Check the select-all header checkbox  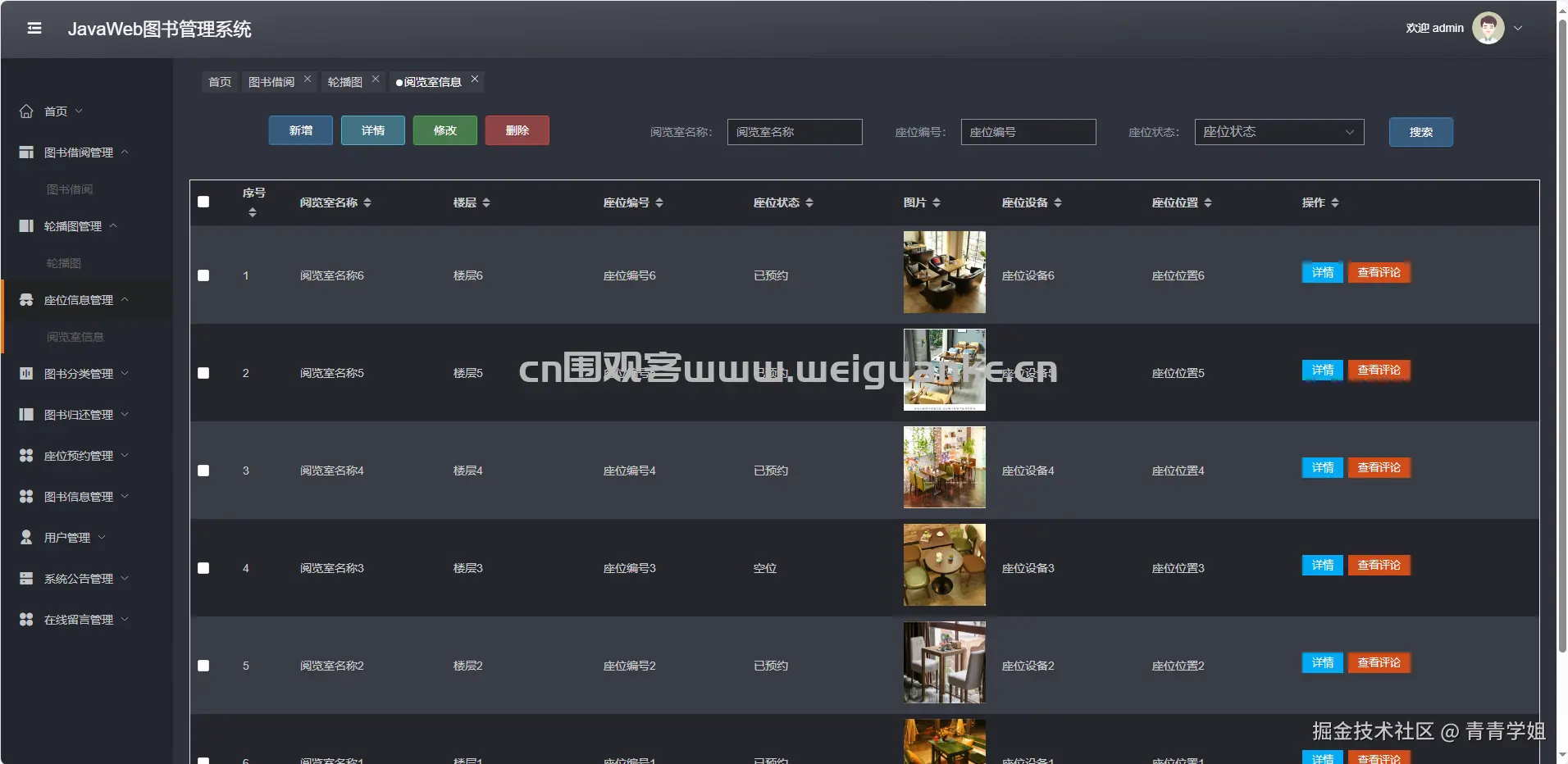[x=203, y=202]
